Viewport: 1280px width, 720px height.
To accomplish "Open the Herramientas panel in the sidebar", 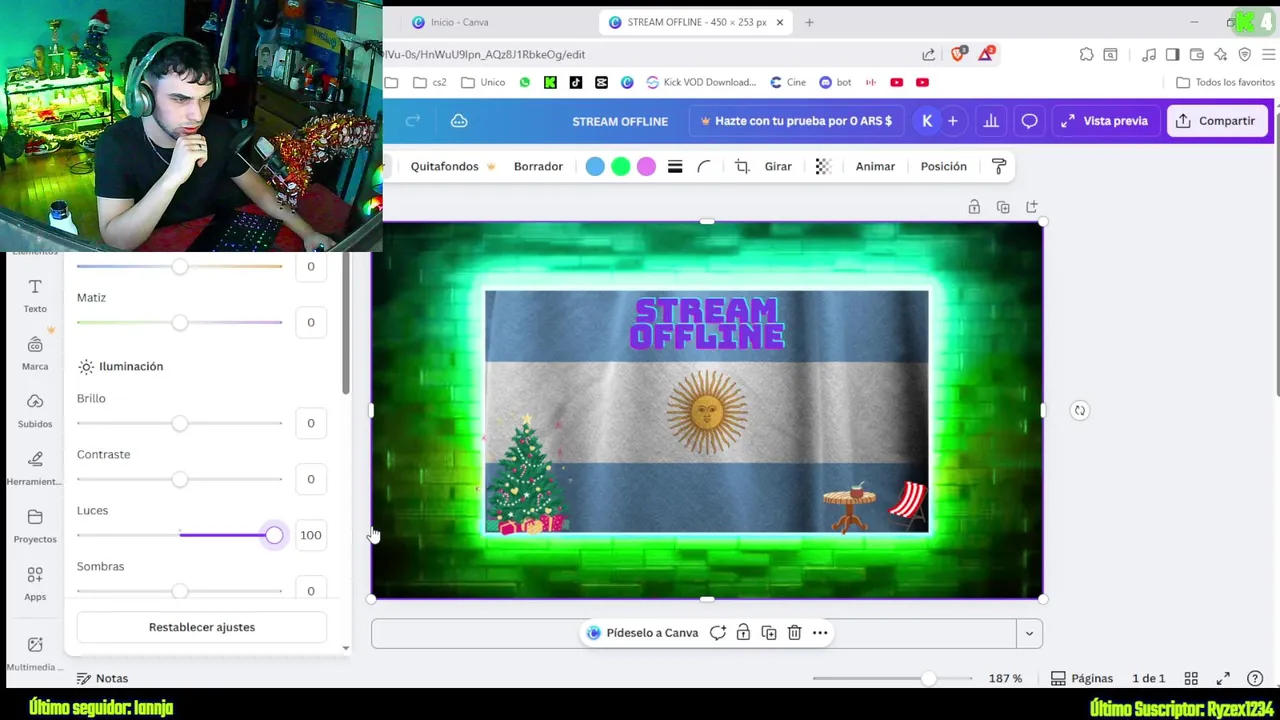I will pos(35,468).
